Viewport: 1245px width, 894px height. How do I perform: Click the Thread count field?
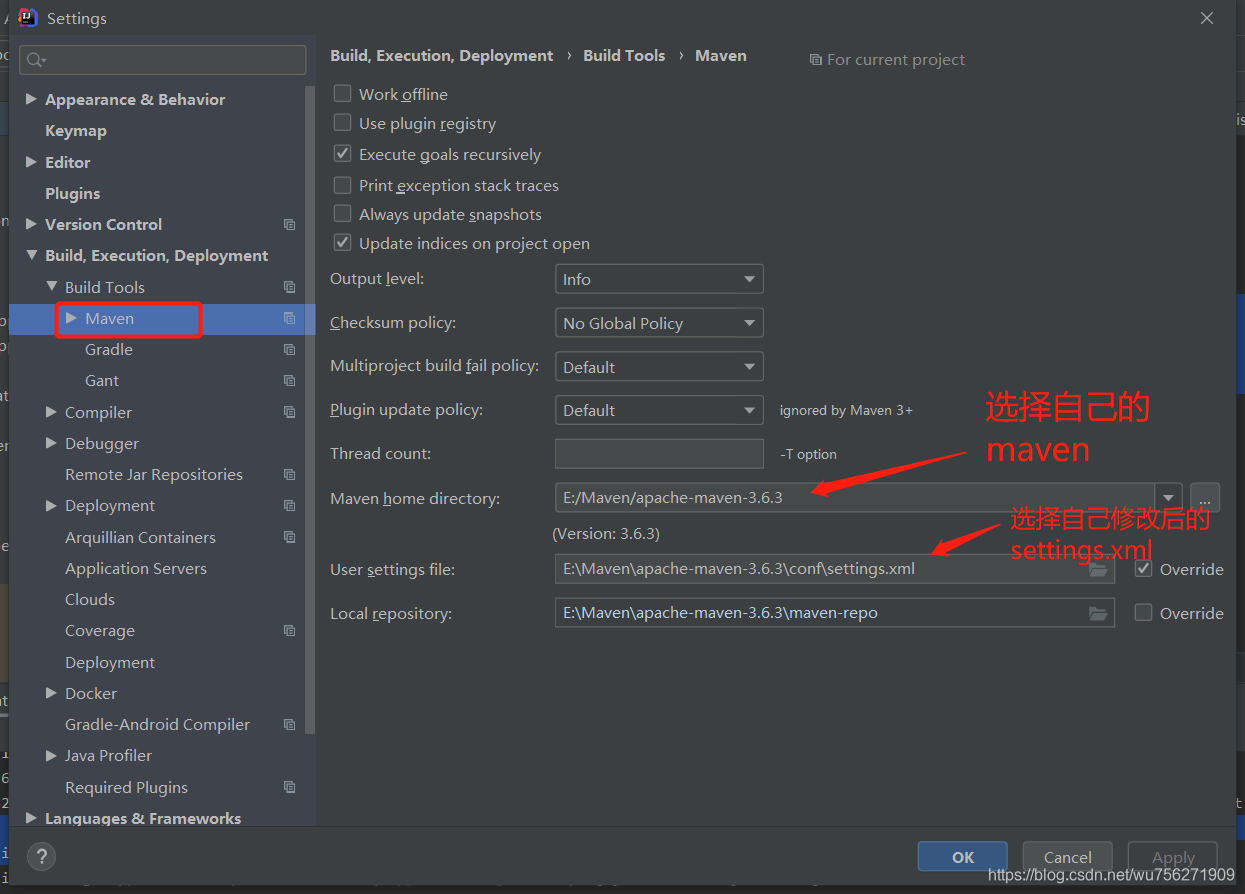[659, 454]
